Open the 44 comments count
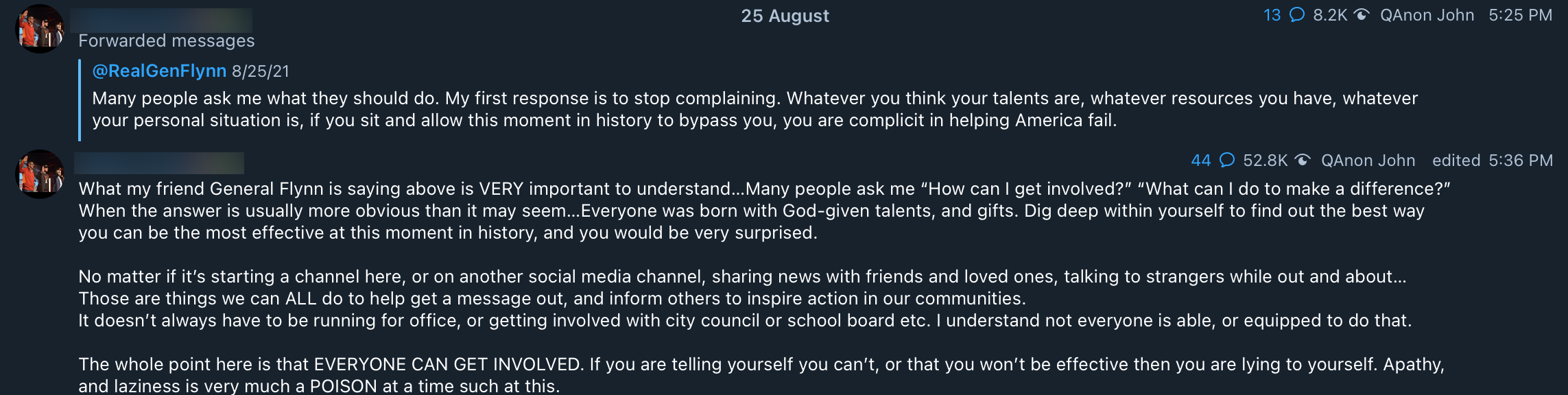This screenshot has width=1568, height=395. (1201, 160)
